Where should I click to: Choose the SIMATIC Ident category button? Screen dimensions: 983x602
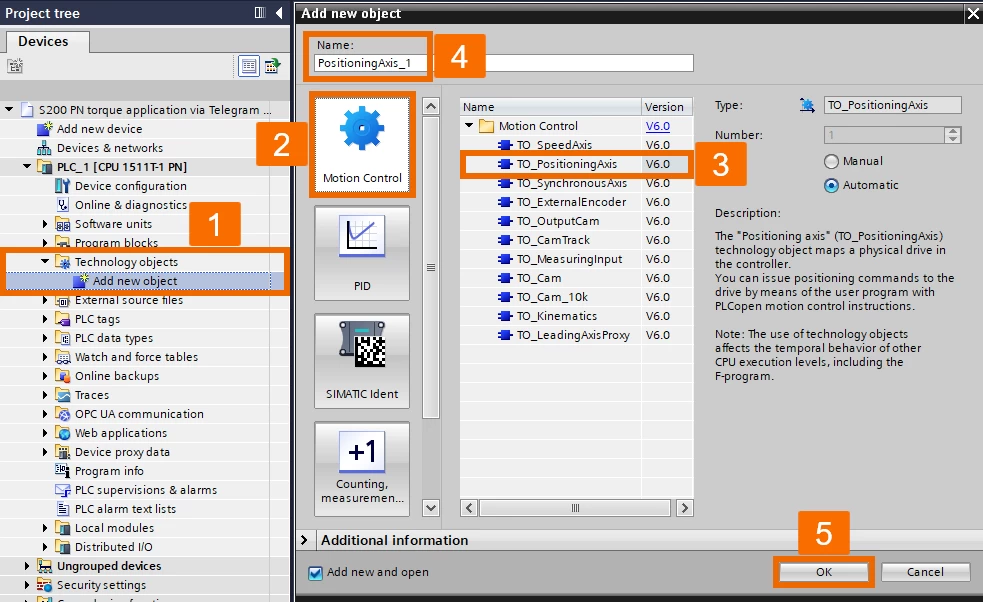pyautogui.click(x=362, y=361)
